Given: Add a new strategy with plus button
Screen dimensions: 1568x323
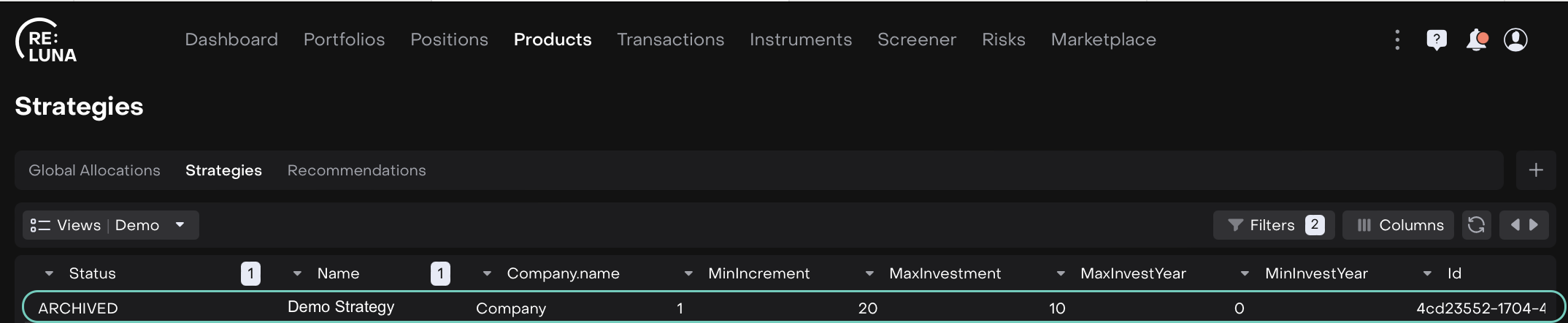Looking at the screenshot, I should [1536, 170].
